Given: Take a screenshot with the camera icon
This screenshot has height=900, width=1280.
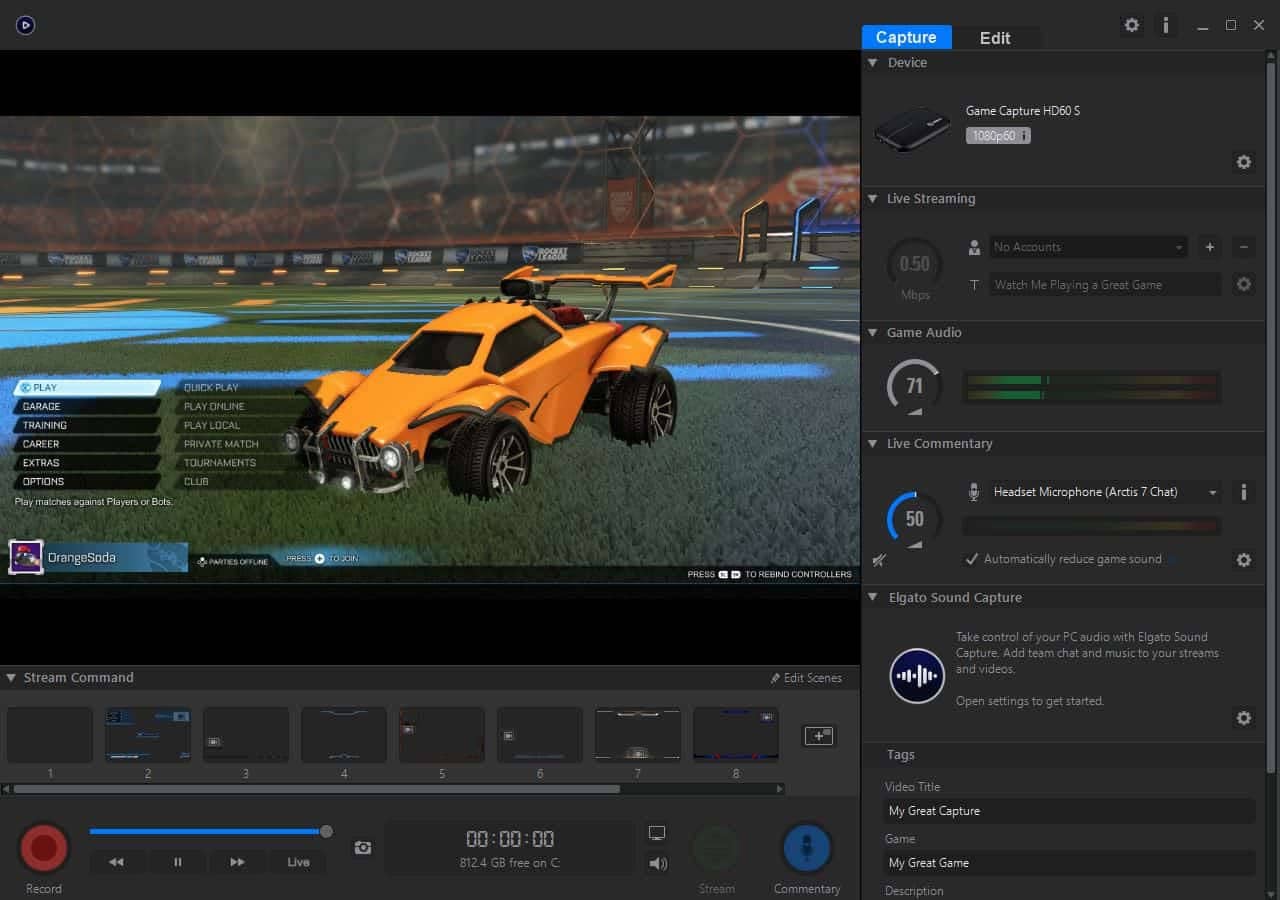Looking at the screenshot, I should coord(363,847).
